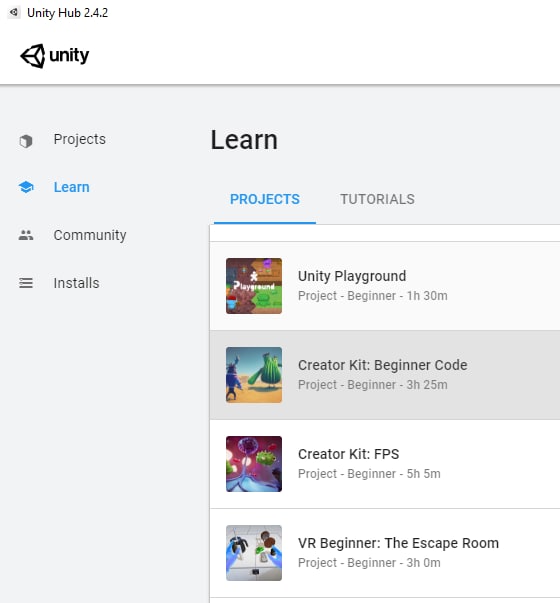Go to Community section
This screenshot has width=560, height=603.
click(x=90, y=235)
